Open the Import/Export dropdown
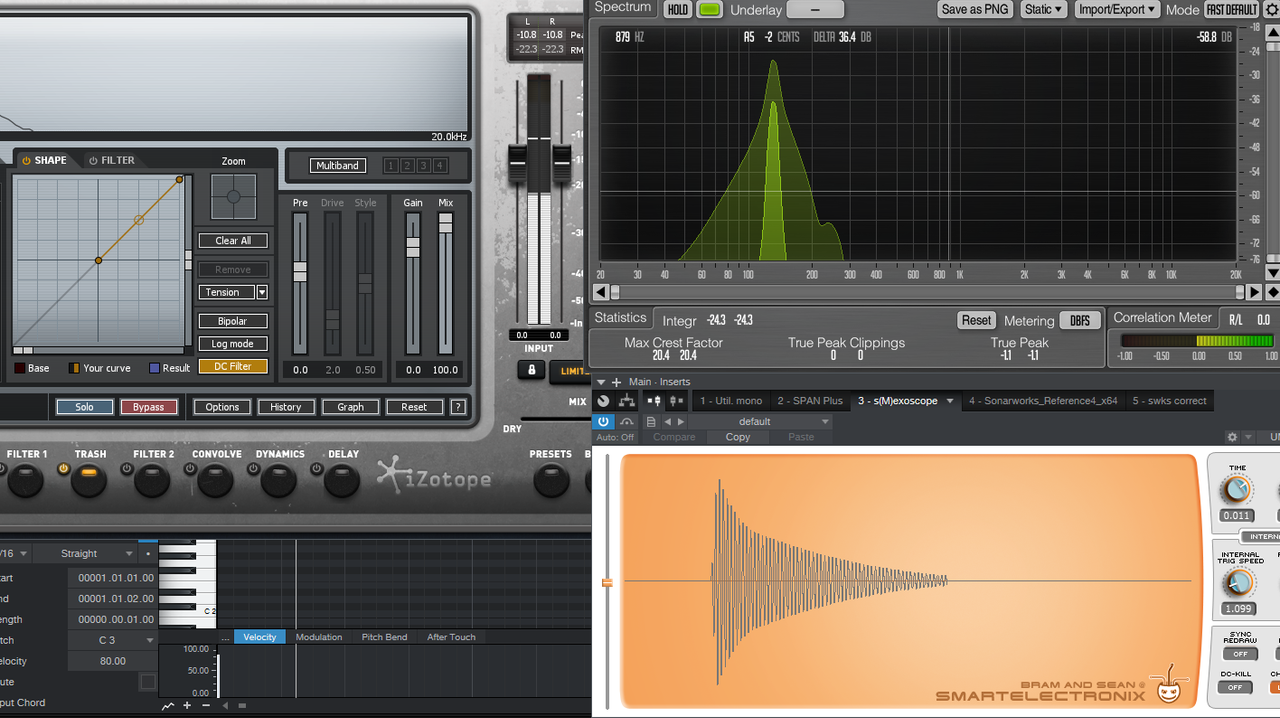1280x718 pixels. click(1116, 9)
